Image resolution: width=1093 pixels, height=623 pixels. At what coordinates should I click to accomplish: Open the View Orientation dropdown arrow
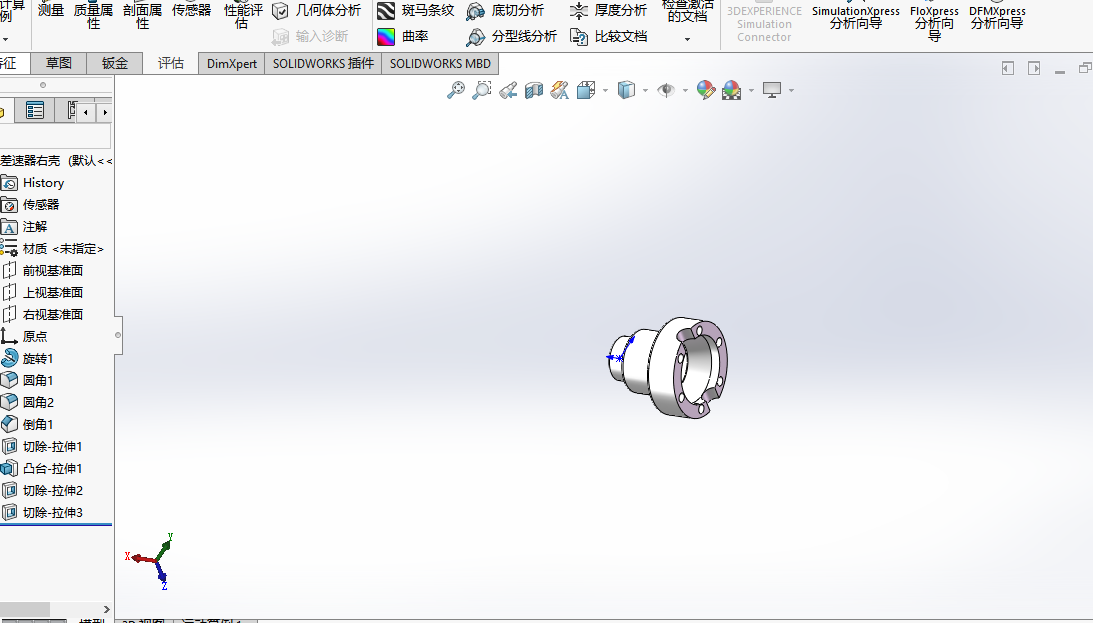605,91
